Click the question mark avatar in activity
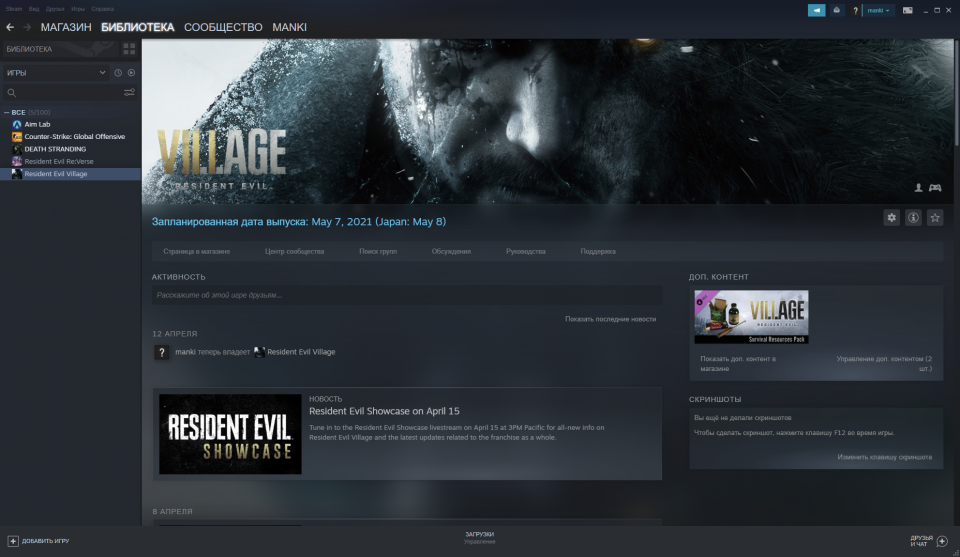Viewport: 960px width, 557px height. click(161, 353)
